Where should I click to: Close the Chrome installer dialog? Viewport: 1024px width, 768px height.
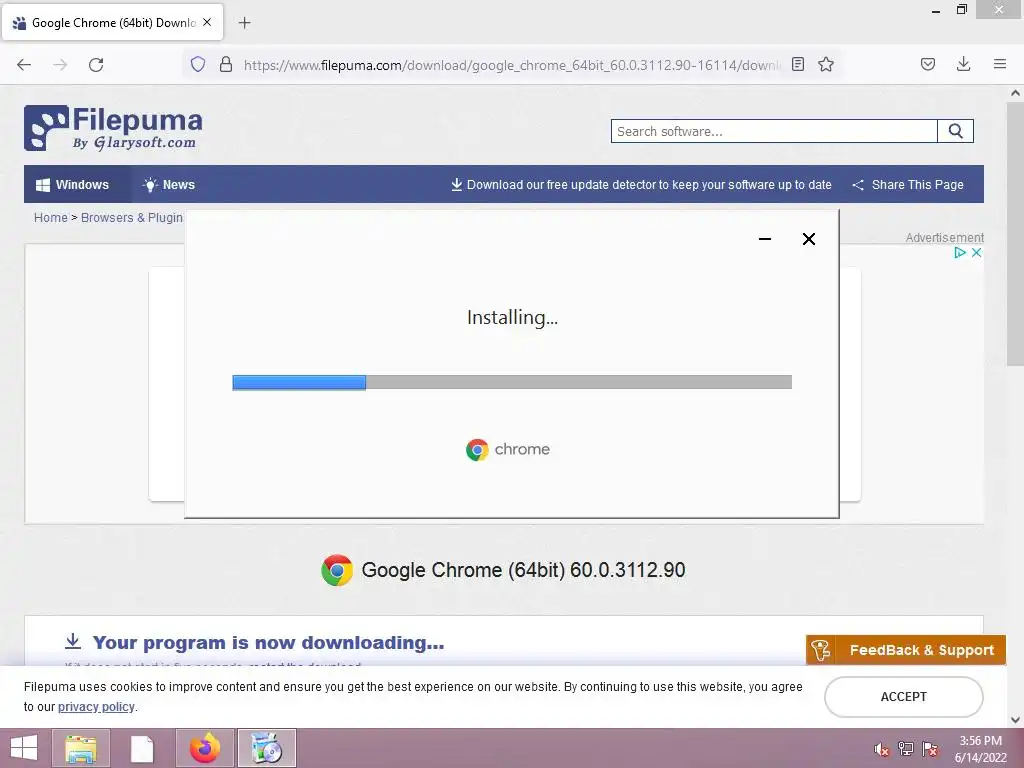tap(808, 239)
